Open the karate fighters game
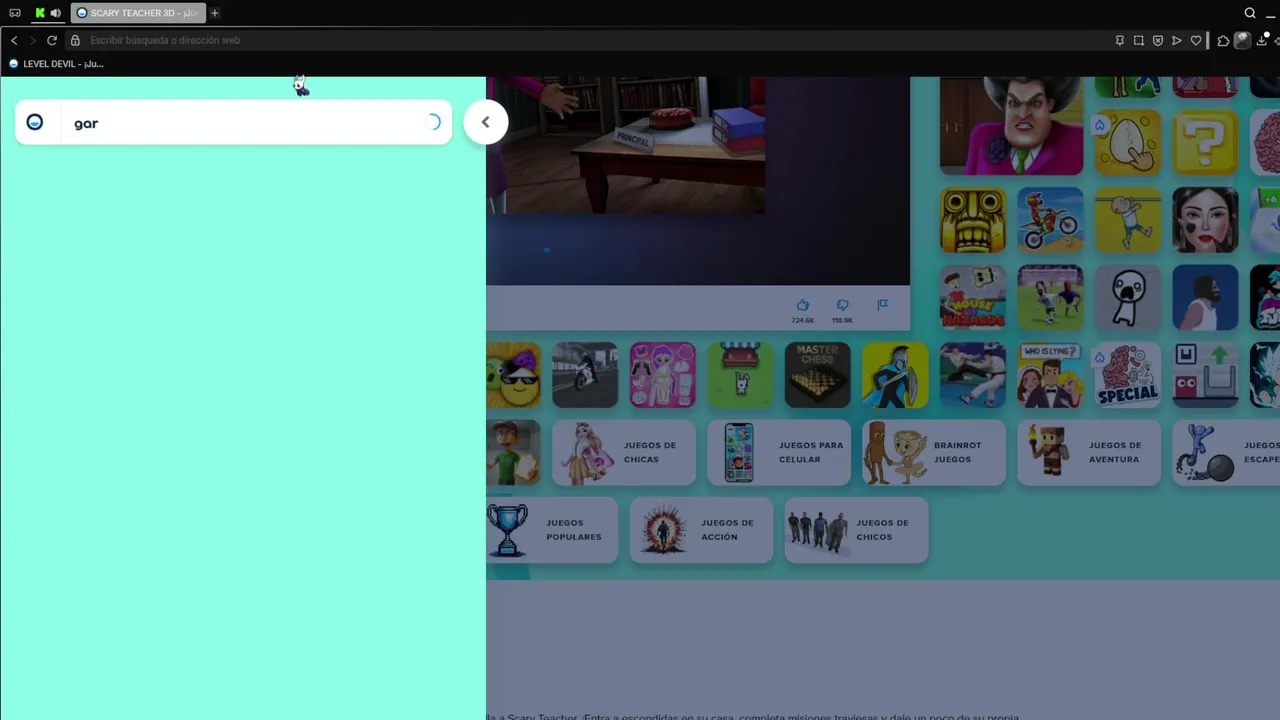Screen dimensions: 1280x720 click(973, 375)
